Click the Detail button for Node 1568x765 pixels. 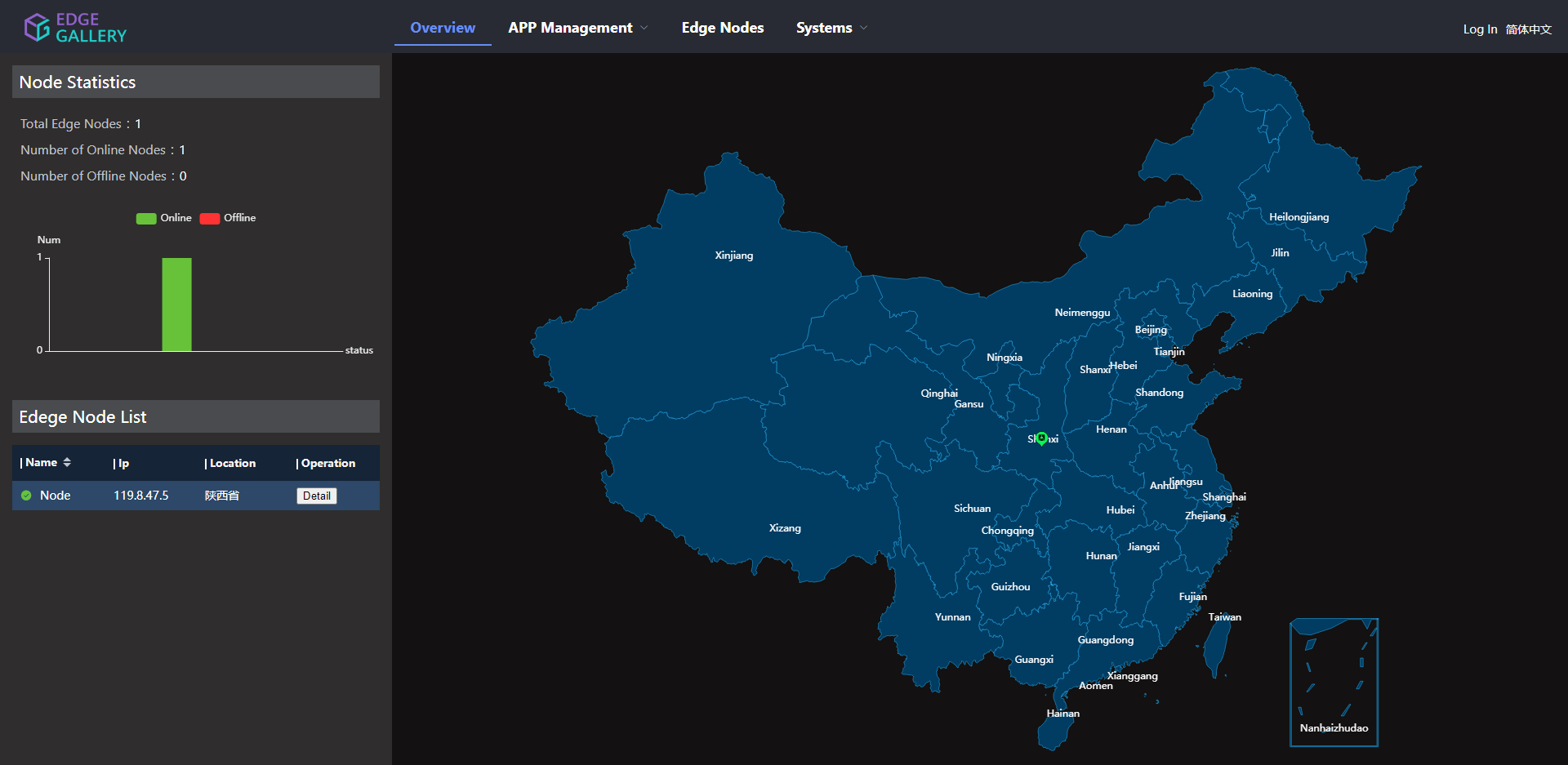317,496
